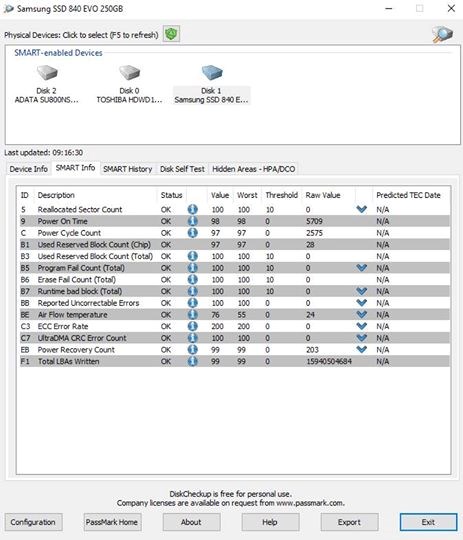
Task: Open the SMART History tab
Action: pyautogui.click(x=128, y=169)
